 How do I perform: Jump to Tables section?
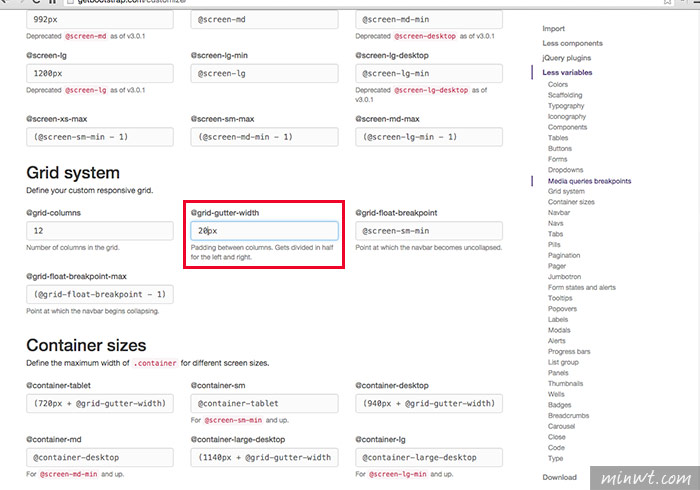[x=558, y=138]
